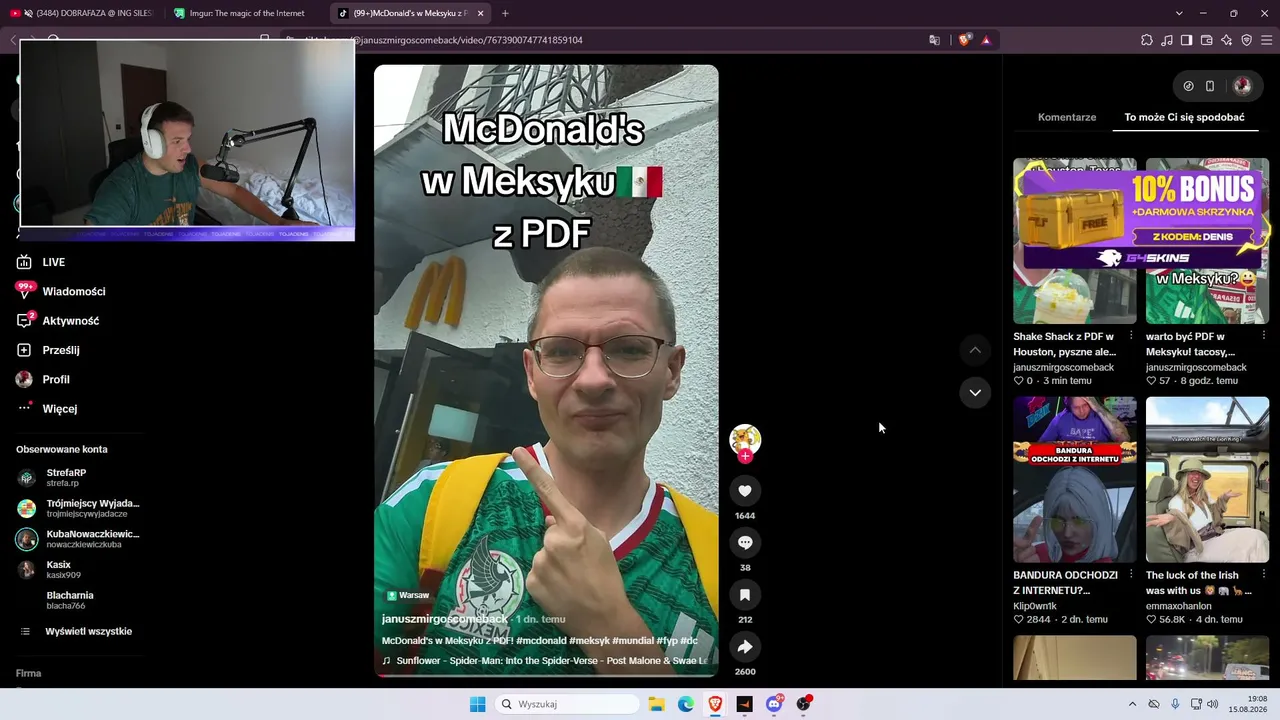Follow the author via the plus avatar
The height and width of the screenshot is (720, 1280).
tap(745, 456)
